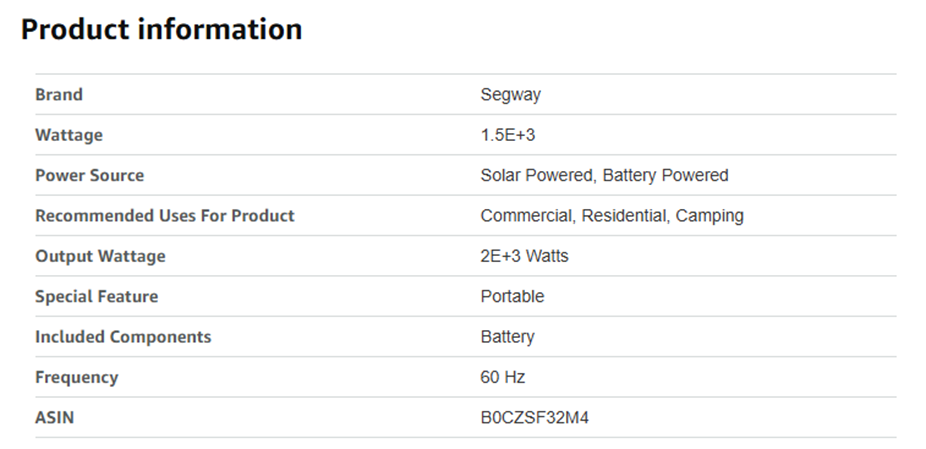Screen dimensions: 926x449
Task: Click the Portable feature value
Action: coord(512,296)
